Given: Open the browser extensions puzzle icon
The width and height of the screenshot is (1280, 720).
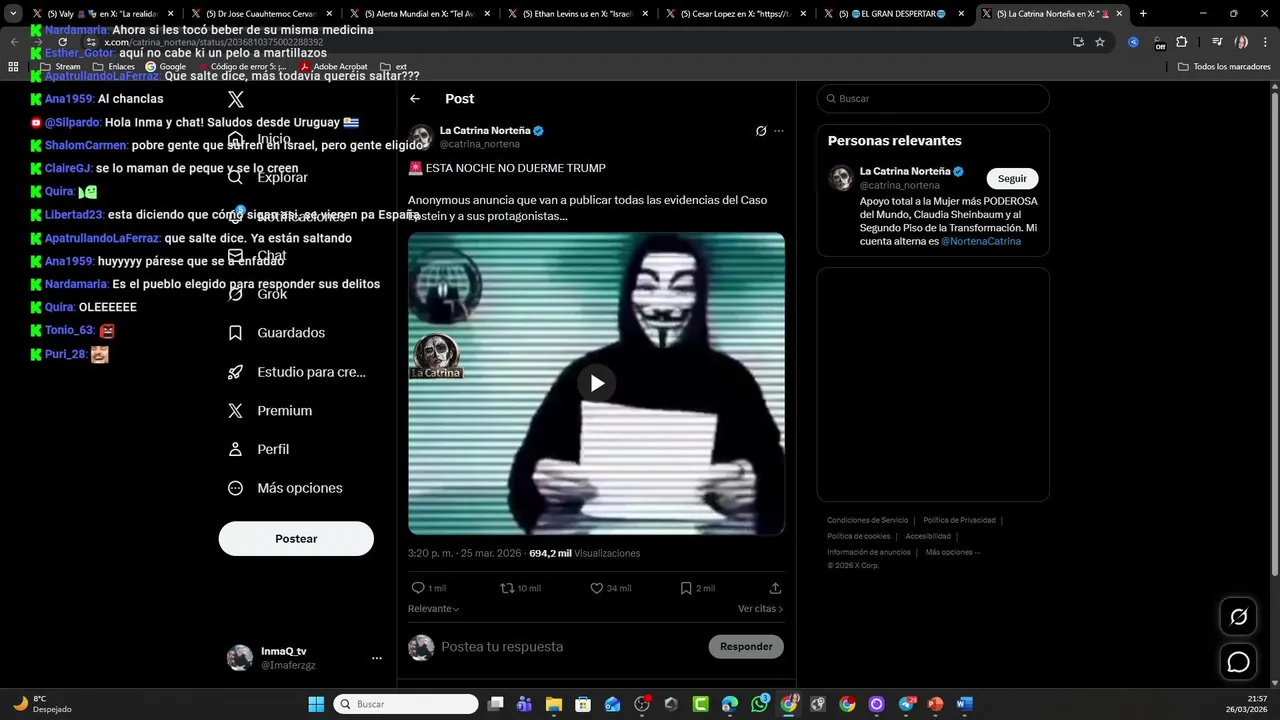Looking at the screenshot, I should tap(1182, 42).
